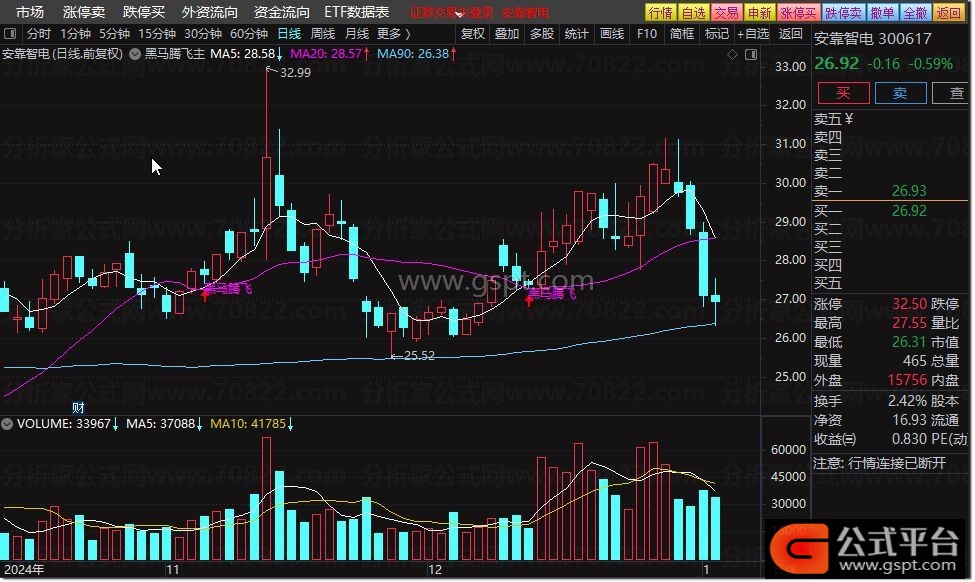Switch to the 60分钟 period
Image resolution: width=975 pixels, height=582 pixels.
click(249, 34)
